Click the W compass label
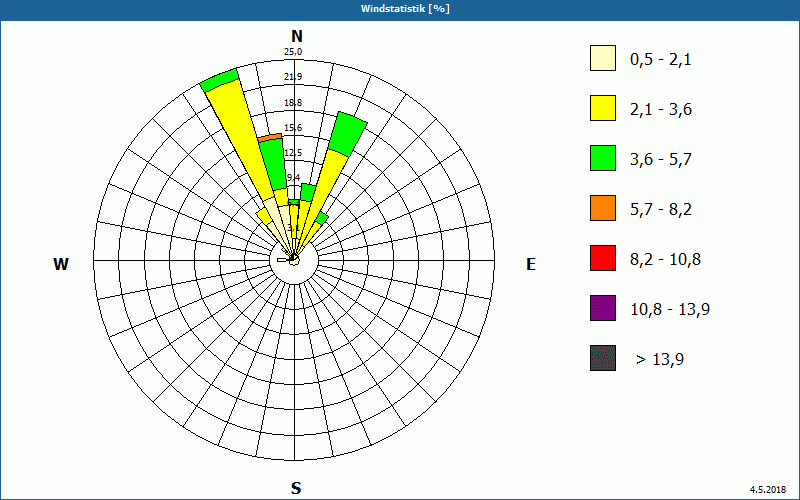Screen dimensions: 800x500 (x=61, y=264)
